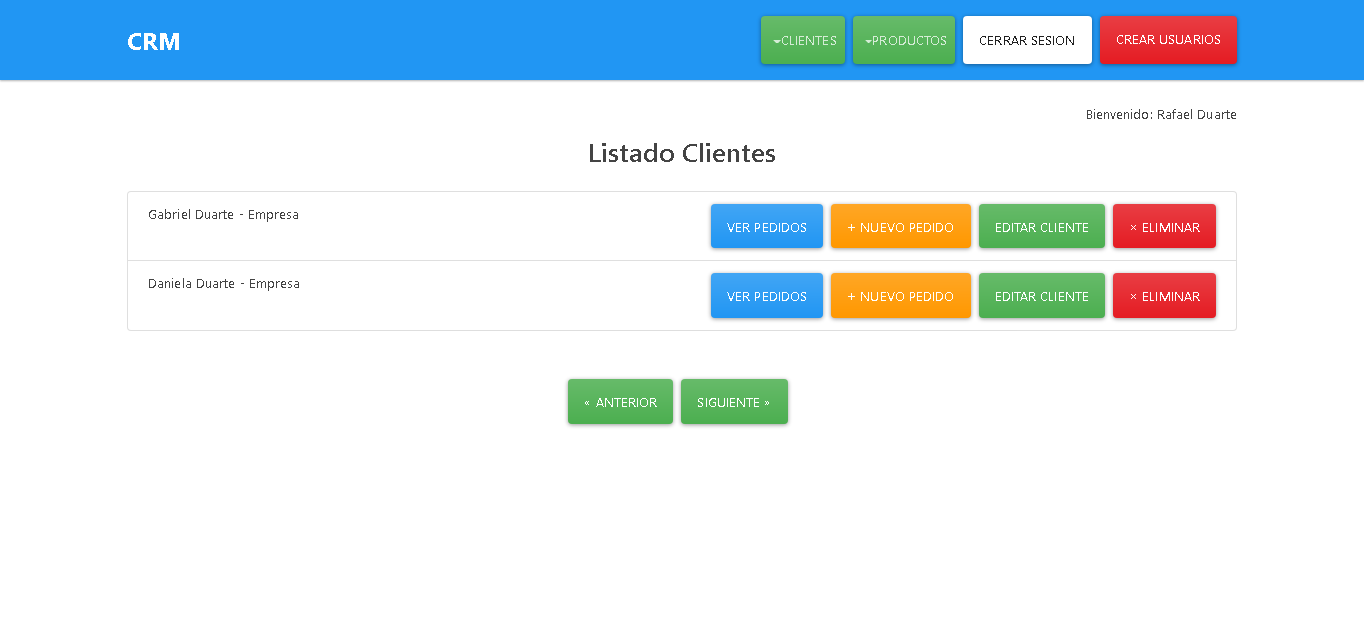Click the VER PEDIDOS button for Gabriel Duarte
The width and height of the screenshot is (1364, 641).
coord(766,226)
